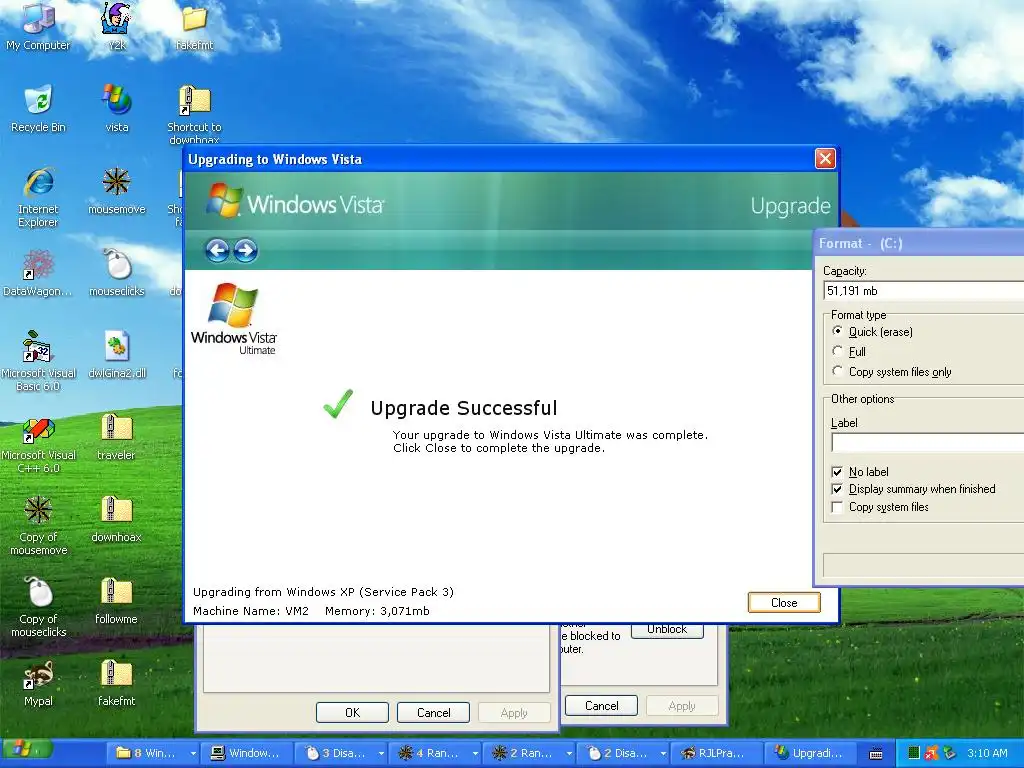Click the forward arrow in Vista upgrade window
1024x768 pixels.
(x=246, y=250)
